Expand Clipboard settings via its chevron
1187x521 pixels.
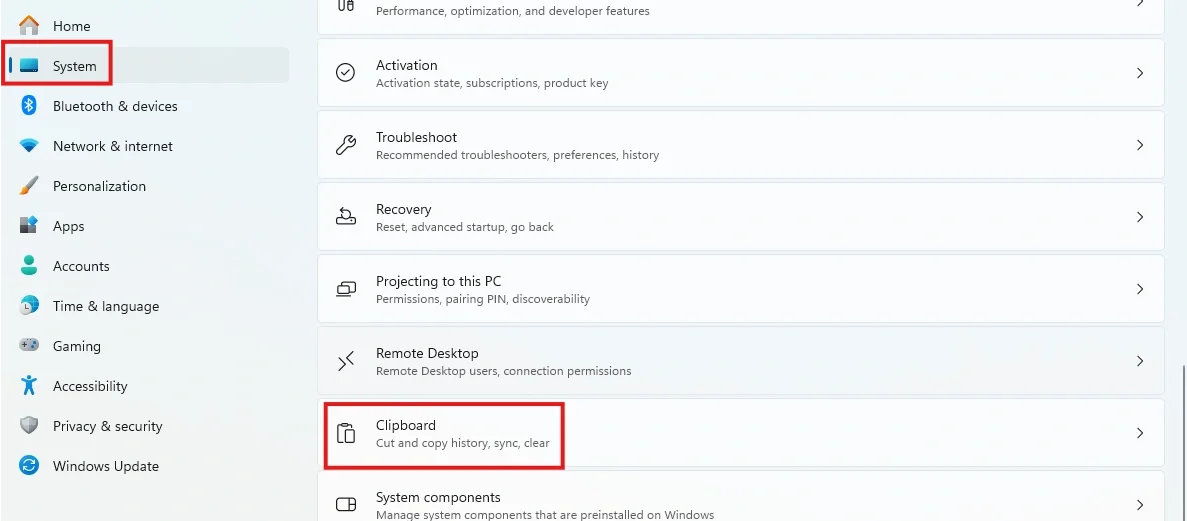(x=1140, y=433)
